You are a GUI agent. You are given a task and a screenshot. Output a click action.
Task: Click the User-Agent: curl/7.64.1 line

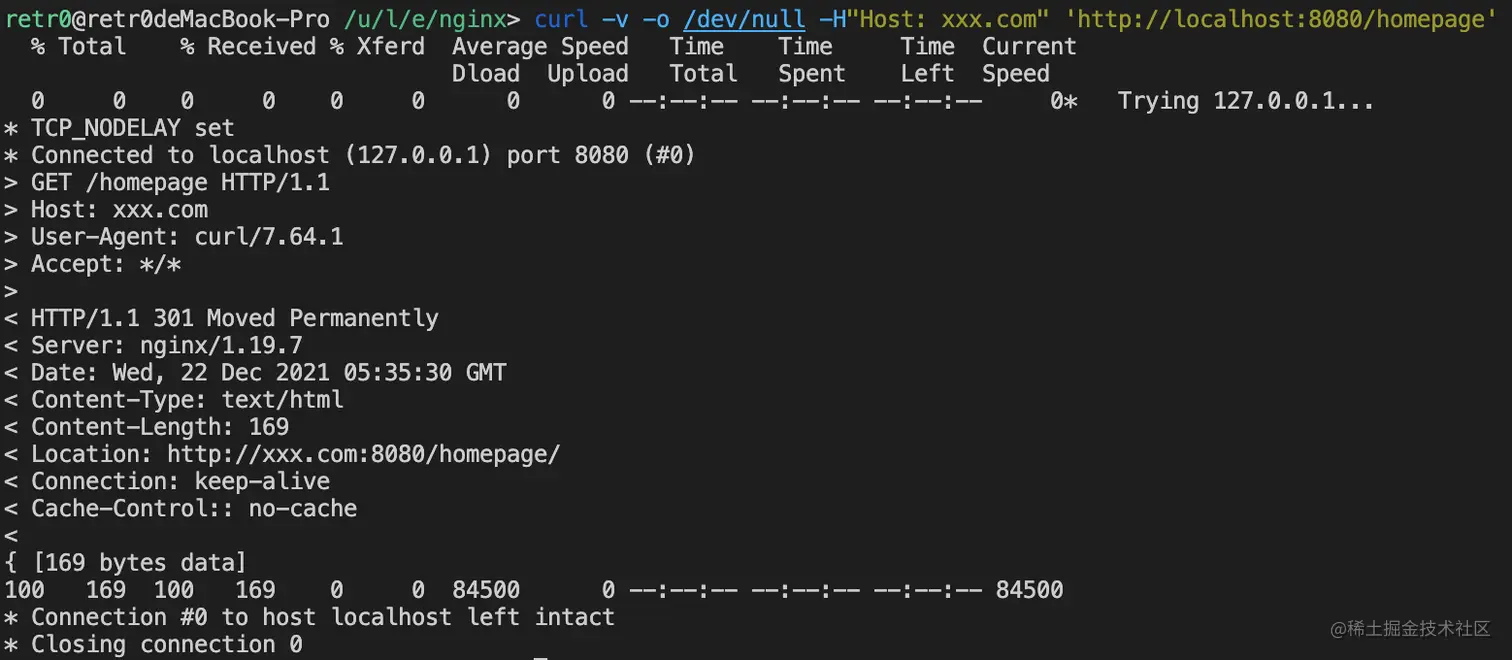point(187,237)
